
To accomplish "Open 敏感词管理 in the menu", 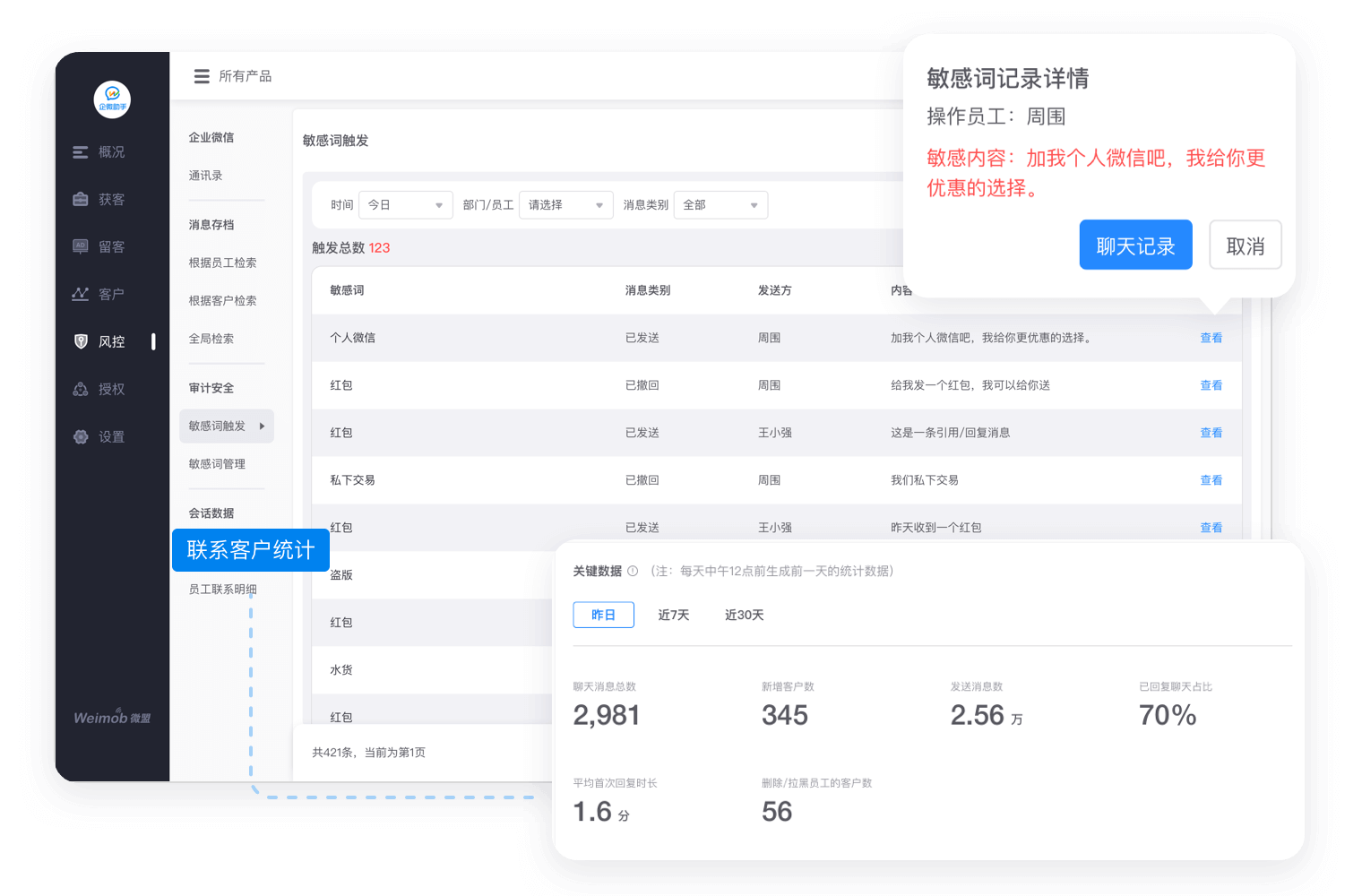I will click(x=216, y=463).
